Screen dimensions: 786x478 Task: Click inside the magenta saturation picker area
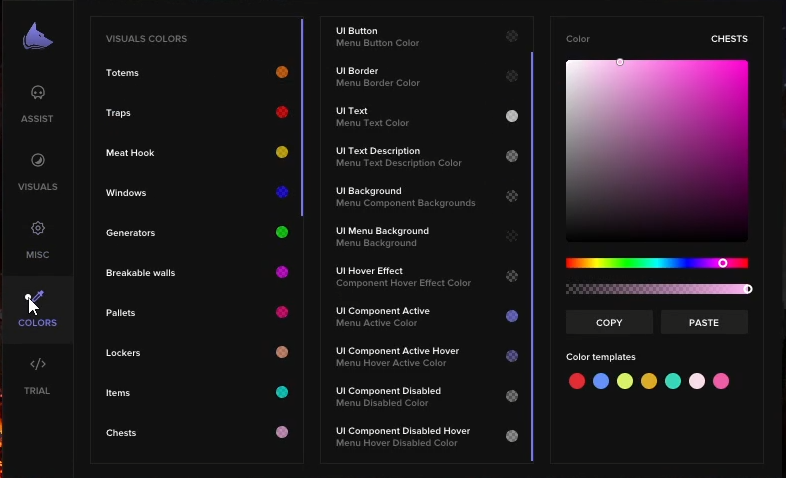click(657, 151)
